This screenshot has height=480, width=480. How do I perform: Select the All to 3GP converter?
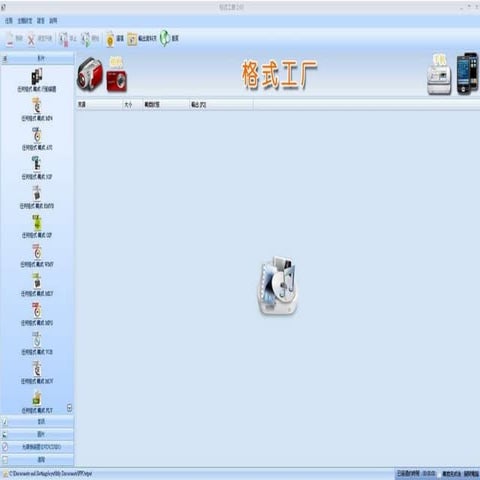37,168
